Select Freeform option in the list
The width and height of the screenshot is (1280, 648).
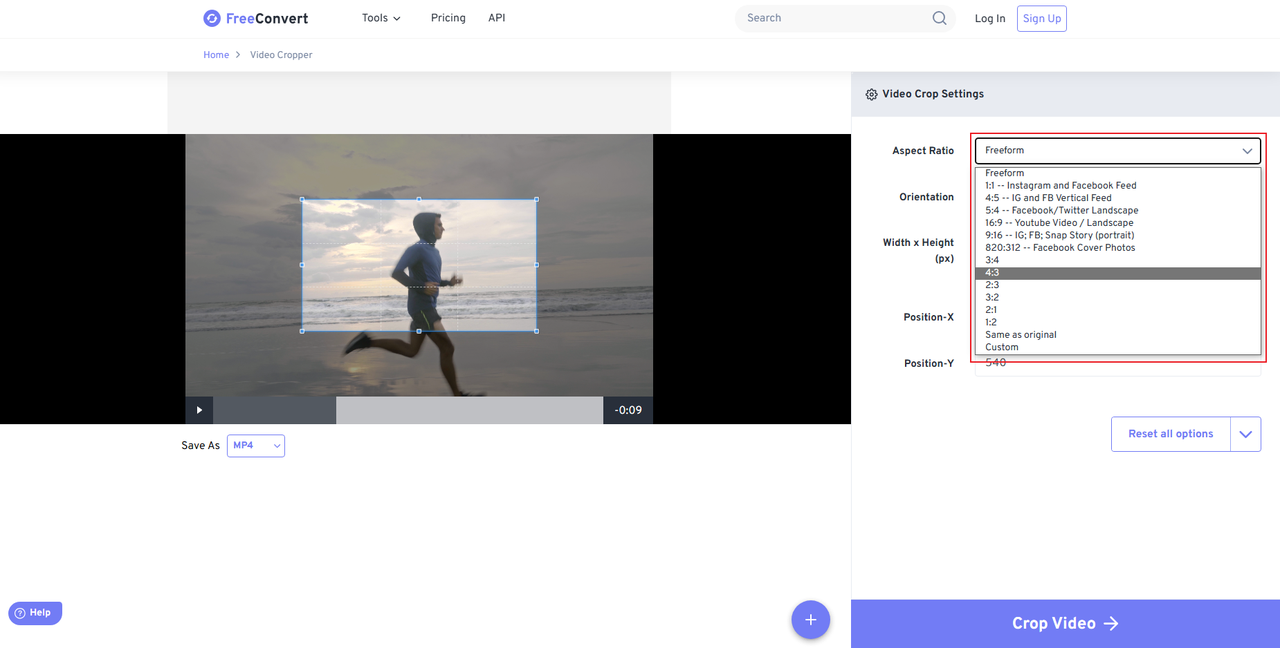tap(1118, 173)
